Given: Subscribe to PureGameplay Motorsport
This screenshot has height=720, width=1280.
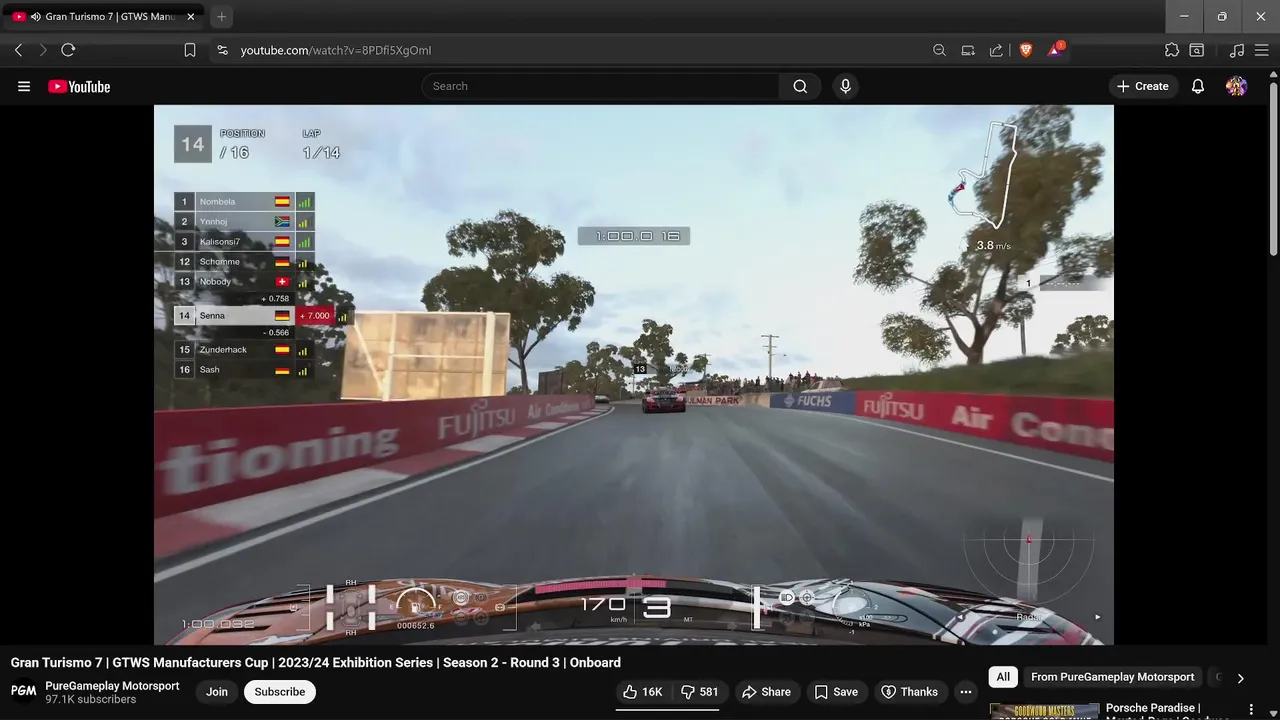Looking at the screenshot, I should (280, 692).
